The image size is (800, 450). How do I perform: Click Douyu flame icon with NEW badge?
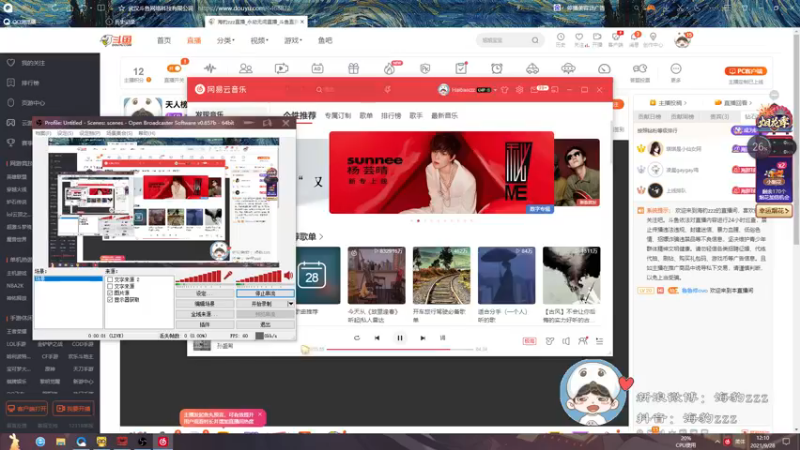(389, 68)
